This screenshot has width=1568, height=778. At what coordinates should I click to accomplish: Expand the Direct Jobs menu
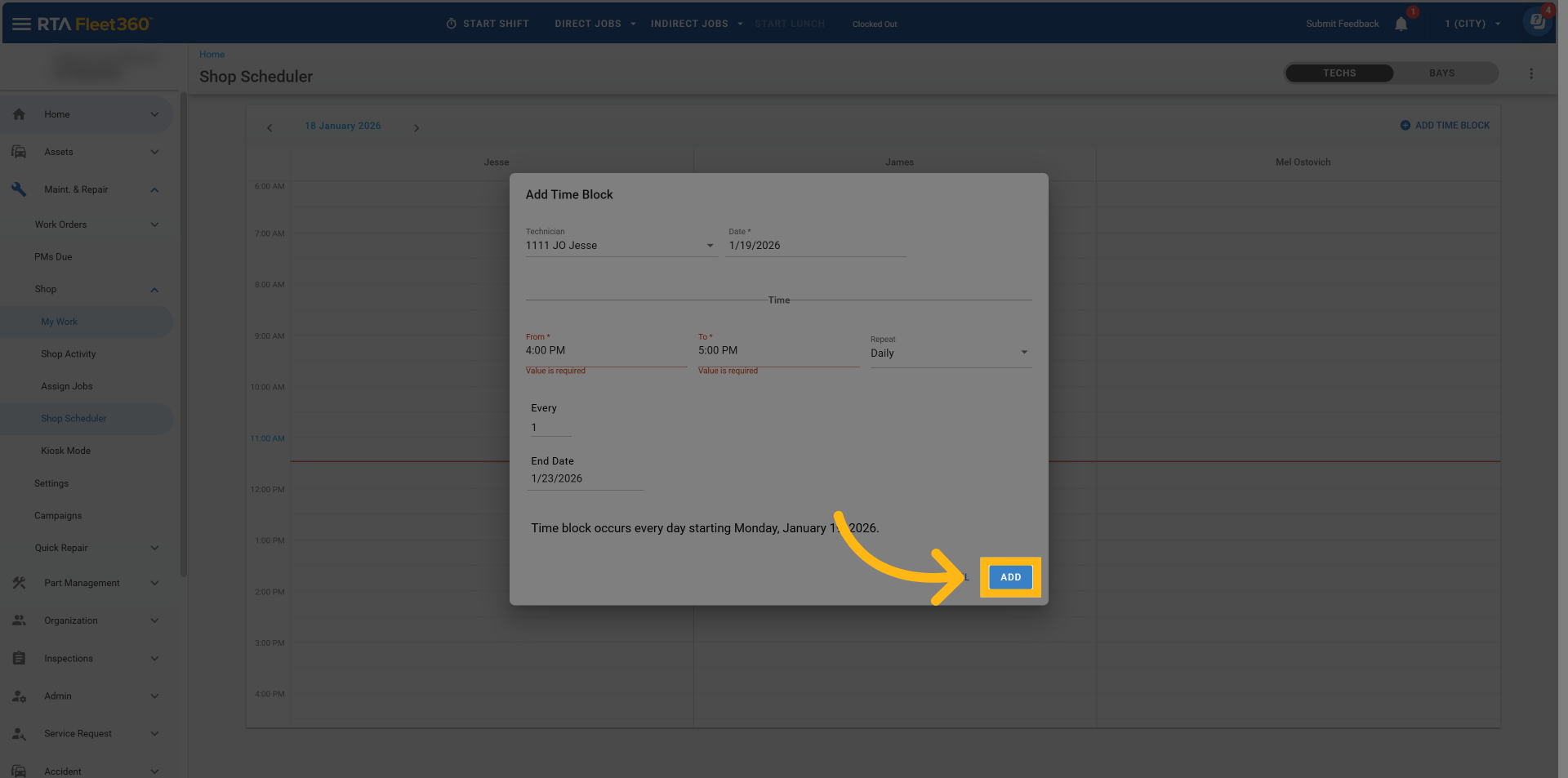[x=595, y=24]
